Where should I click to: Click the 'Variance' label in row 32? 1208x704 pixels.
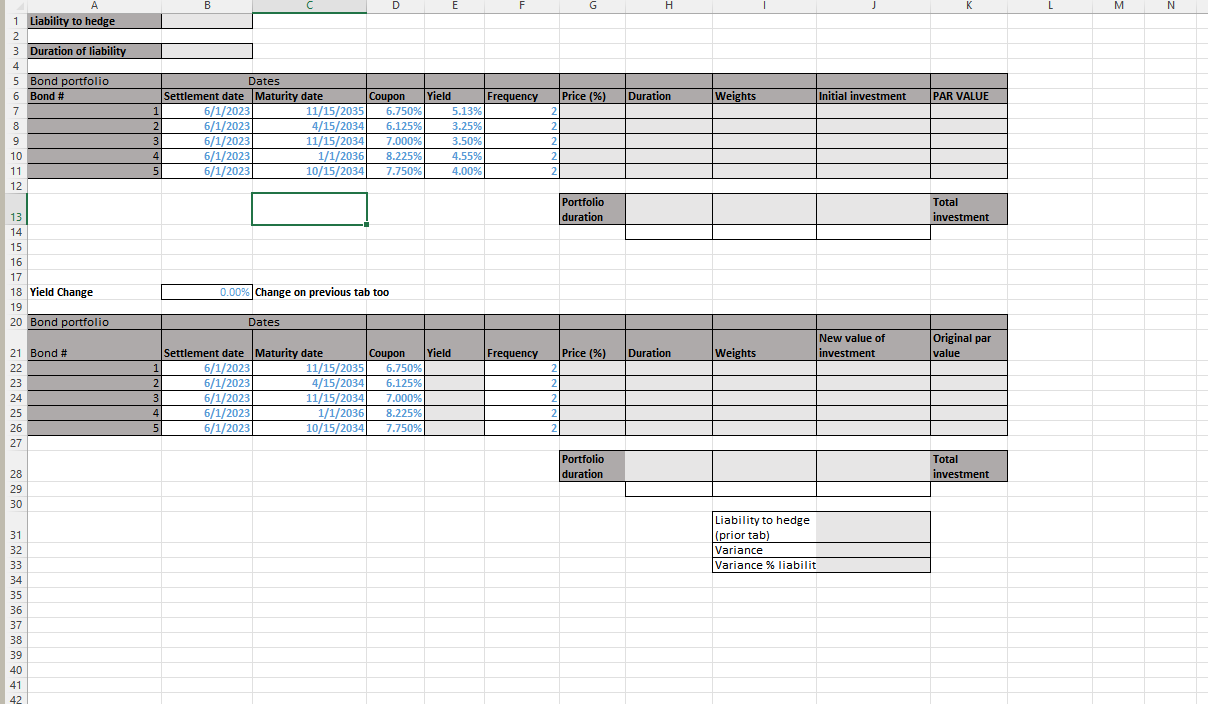click(765, 550)
